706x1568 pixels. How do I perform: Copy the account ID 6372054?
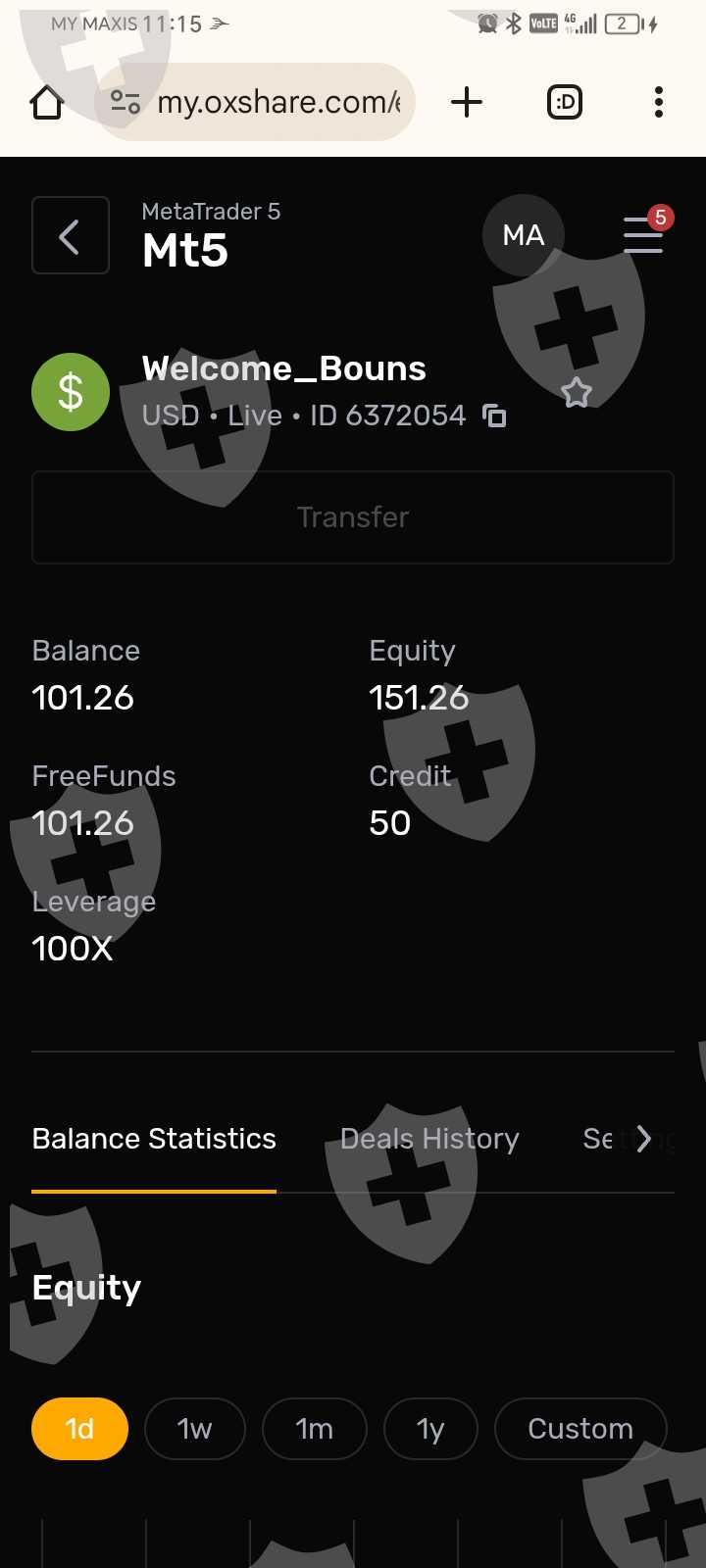tap(495, 416)
